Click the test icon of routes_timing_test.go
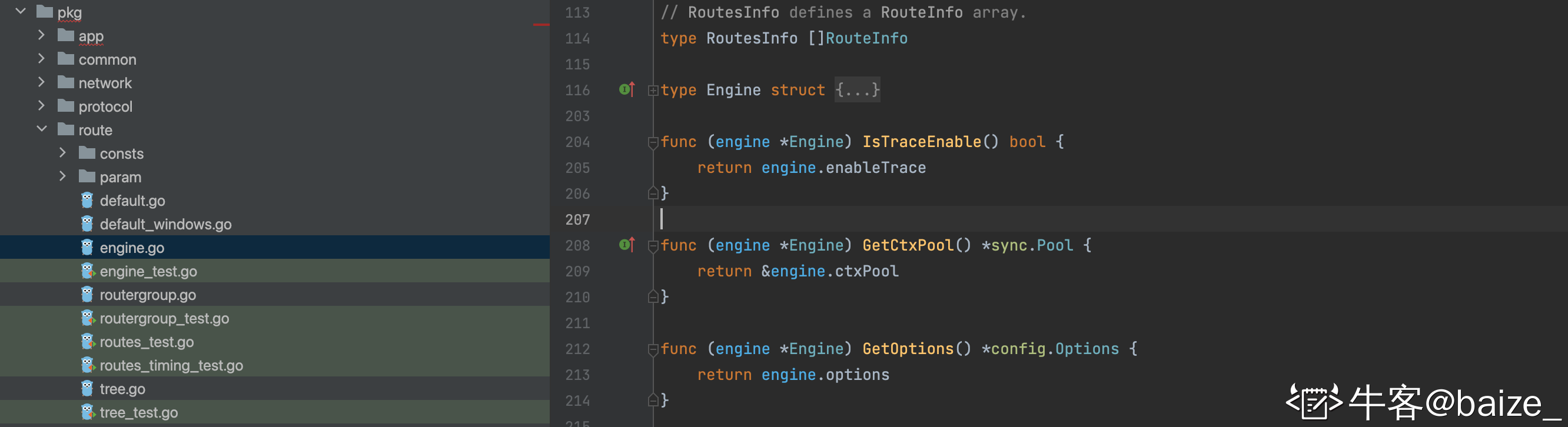The width and height of the screenshot is (1568, 427). [x=88, y=364]
